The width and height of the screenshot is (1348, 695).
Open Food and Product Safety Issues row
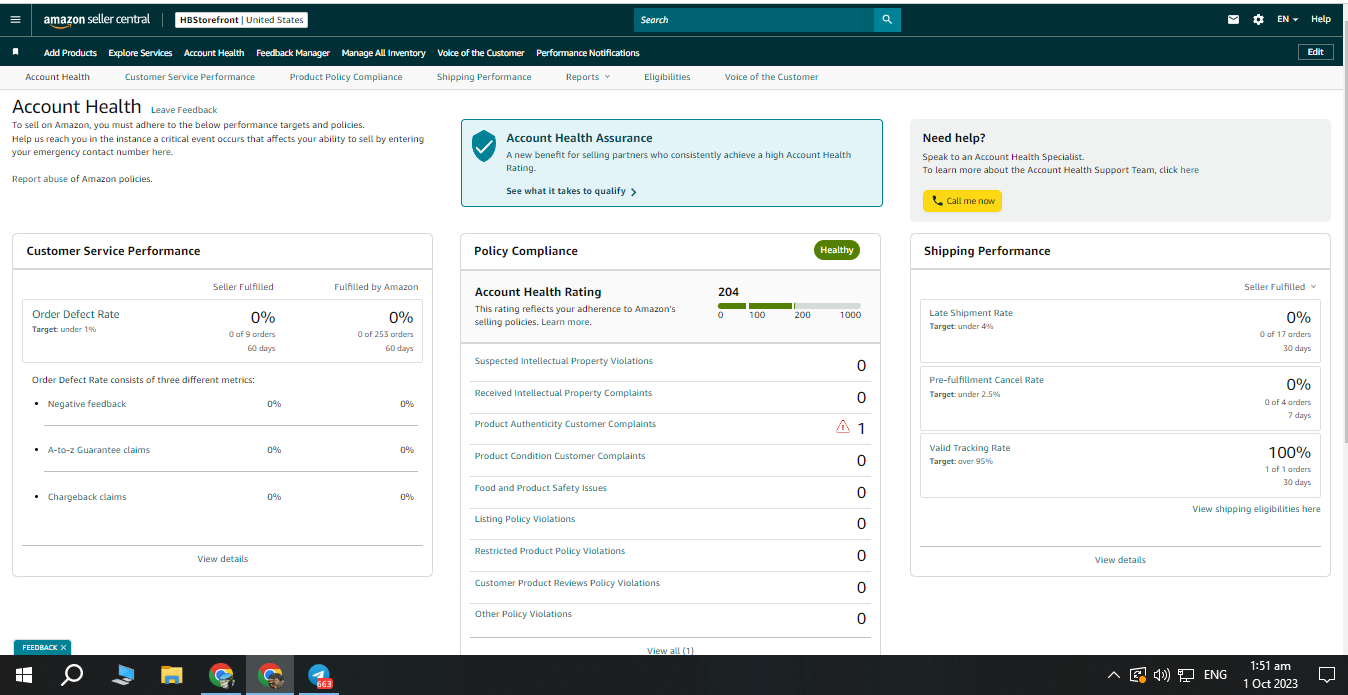[x=670, y=492]
